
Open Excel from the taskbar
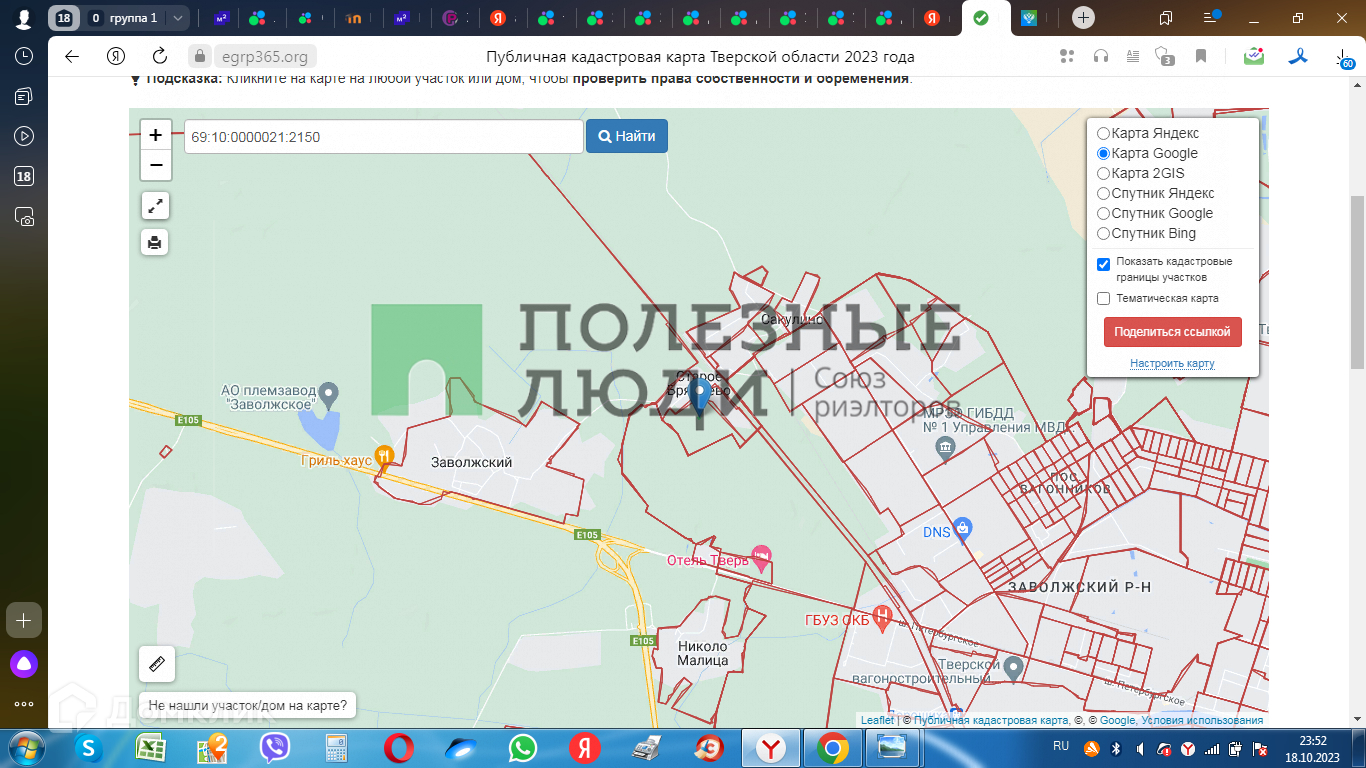coord(150,748)
